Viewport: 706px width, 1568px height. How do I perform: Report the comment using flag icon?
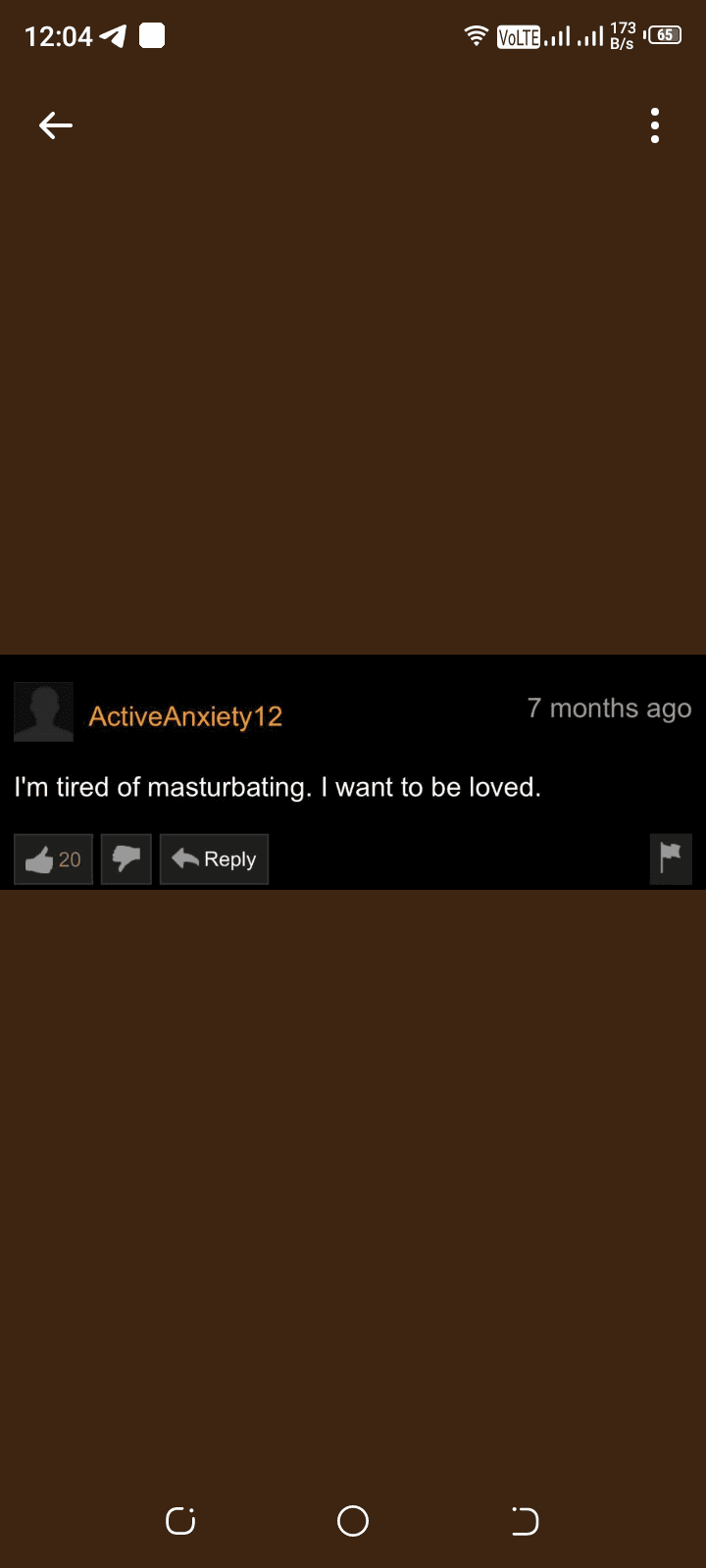pos(671,859)
